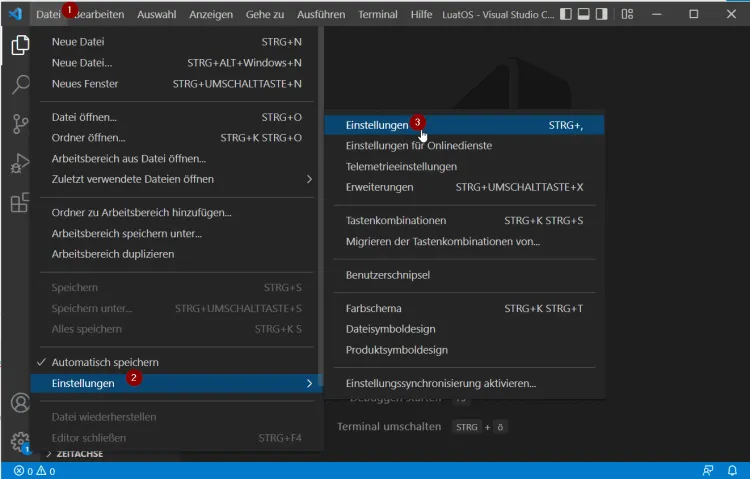This screenshot has width=750, height=479.
Task: Open the Ausführen menu
Action: pyautogui.click(x=321, y=14)
